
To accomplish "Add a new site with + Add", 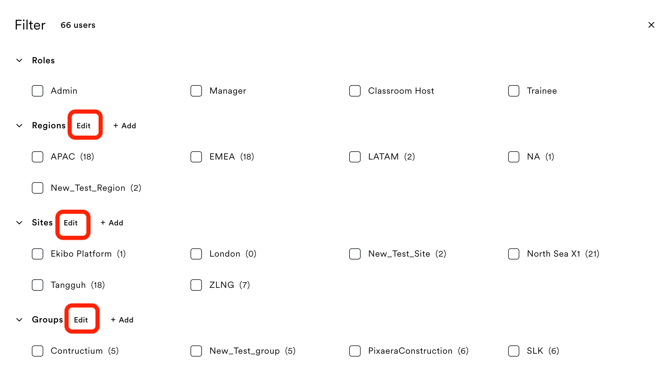I will [112, 223].
